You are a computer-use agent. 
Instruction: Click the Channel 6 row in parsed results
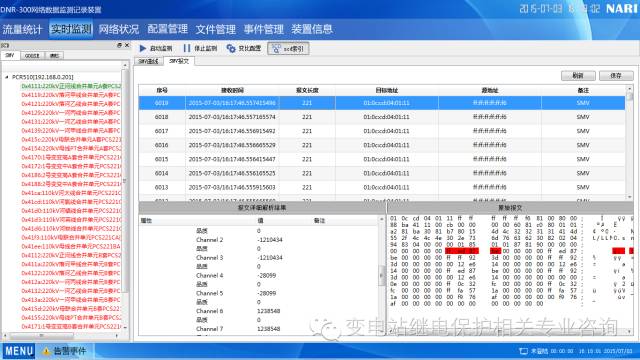pyautogui.click(x=258, y=311)
